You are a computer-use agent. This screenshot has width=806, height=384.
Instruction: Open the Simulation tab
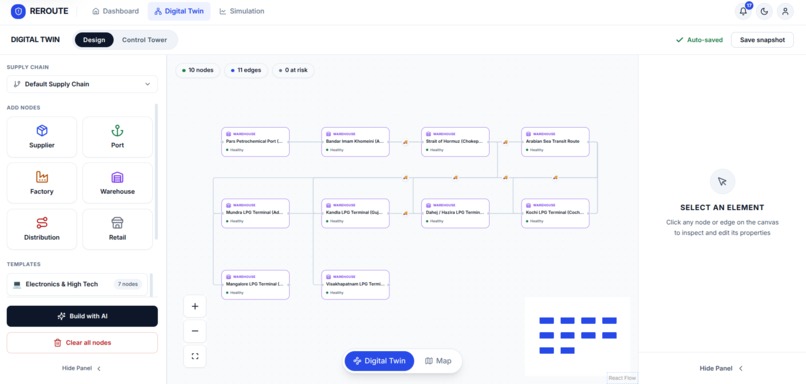coord(242,11)
